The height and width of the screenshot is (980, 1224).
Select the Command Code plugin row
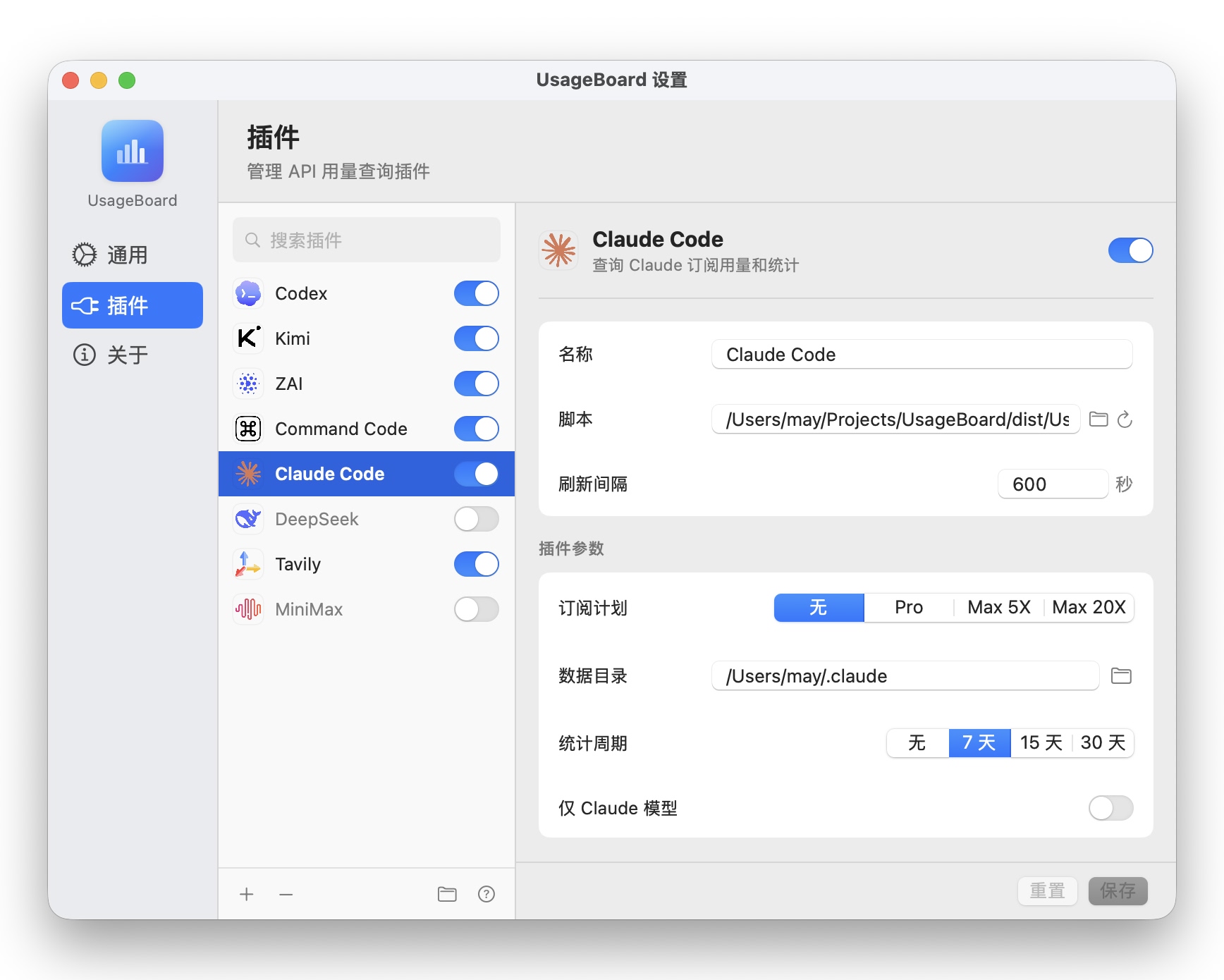coord(367,429)
